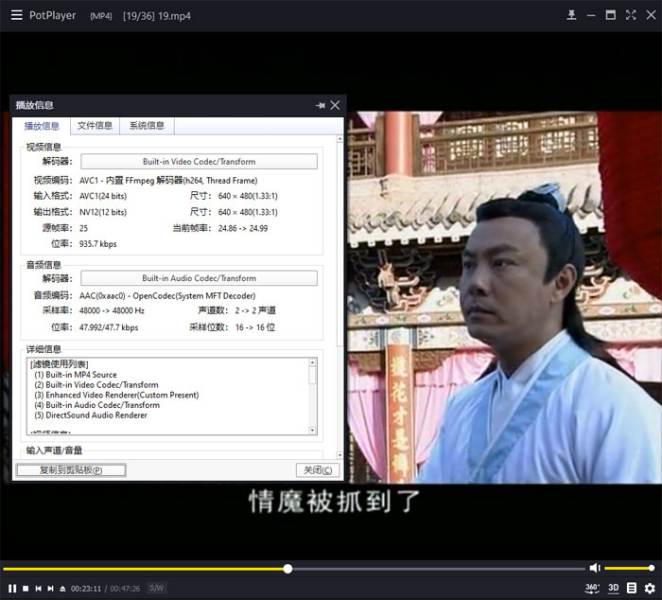Pin the 播放信息 dialog
662x600 pixels.
click(320, 105)
